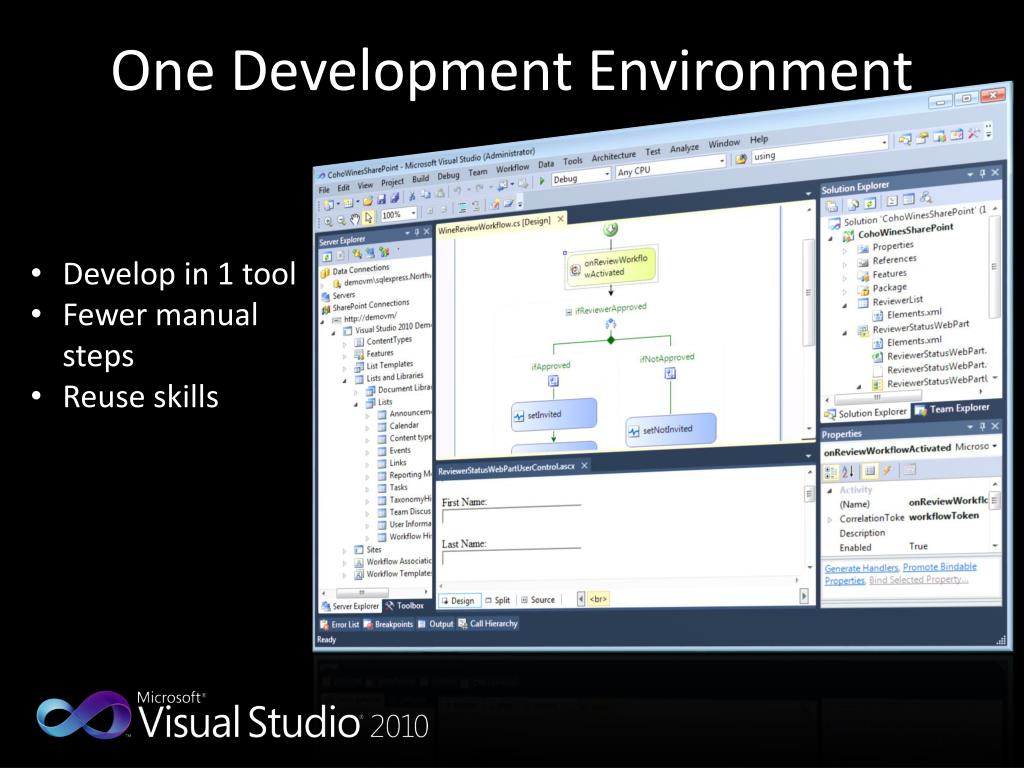Open the Properties object selector dropdown
The width and height of the screenshot is (1024, 768).
point(994,446)
